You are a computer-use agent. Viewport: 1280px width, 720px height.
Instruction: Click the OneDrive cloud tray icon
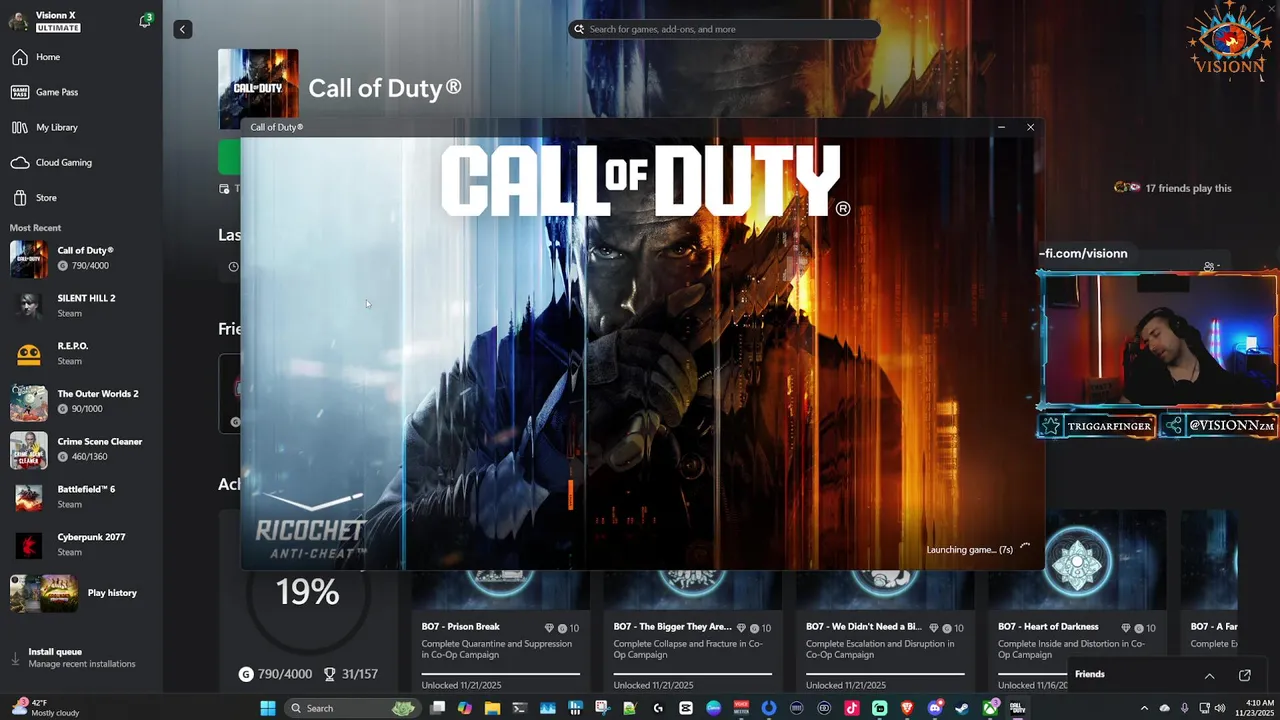point(1164,708)
